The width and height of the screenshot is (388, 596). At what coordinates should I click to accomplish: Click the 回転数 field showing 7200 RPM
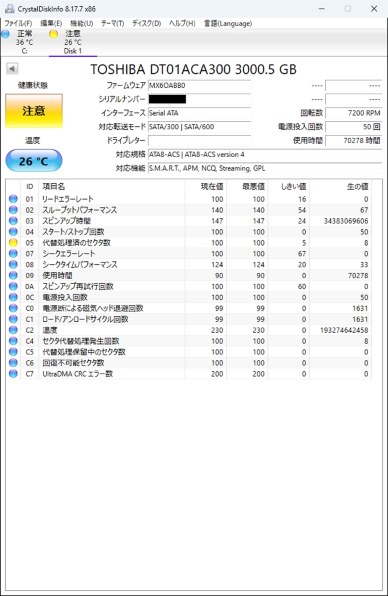click(x=353, y=113)
